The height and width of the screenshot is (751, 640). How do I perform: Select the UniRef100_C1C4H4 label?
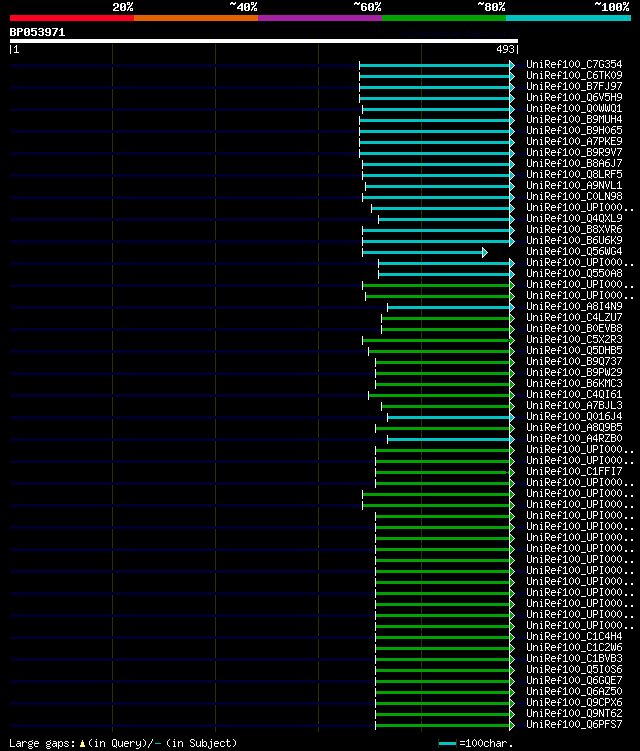pos(574,637)
